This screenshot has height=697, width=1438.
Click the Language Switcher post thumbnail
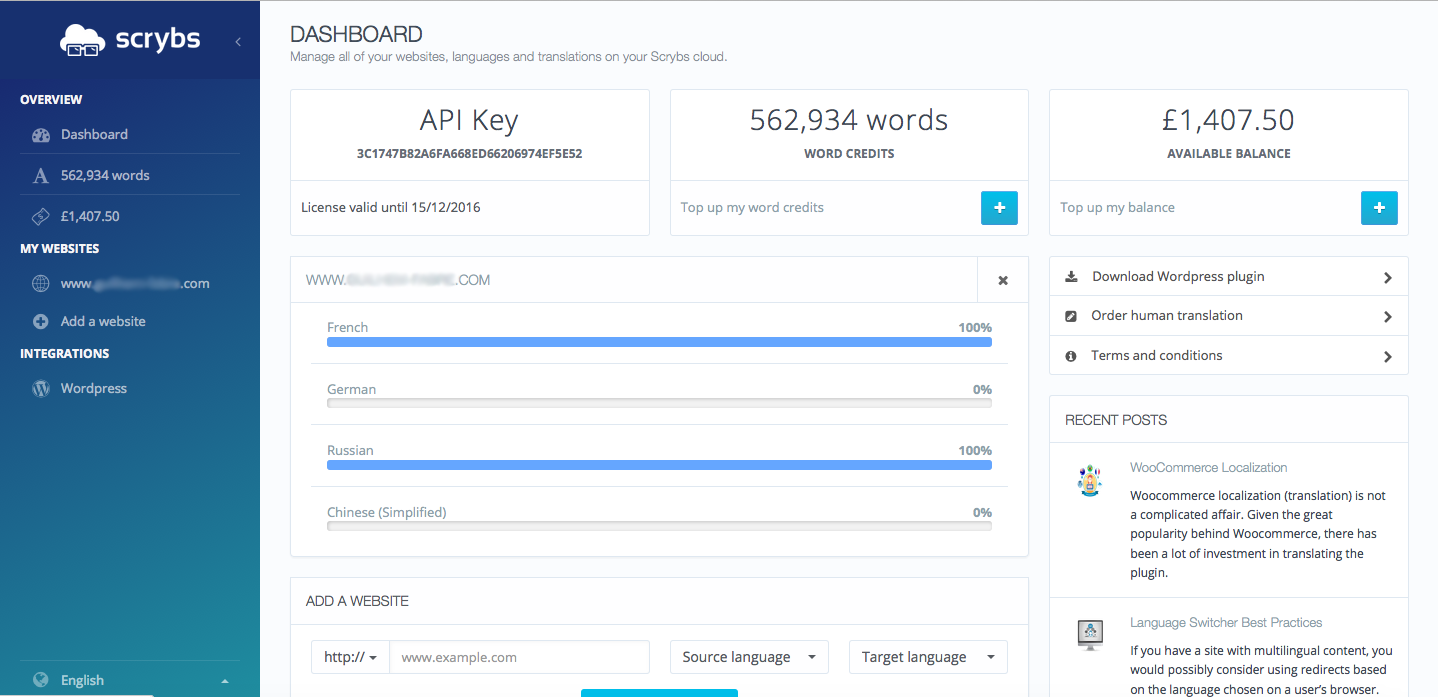coord(1089,635)
